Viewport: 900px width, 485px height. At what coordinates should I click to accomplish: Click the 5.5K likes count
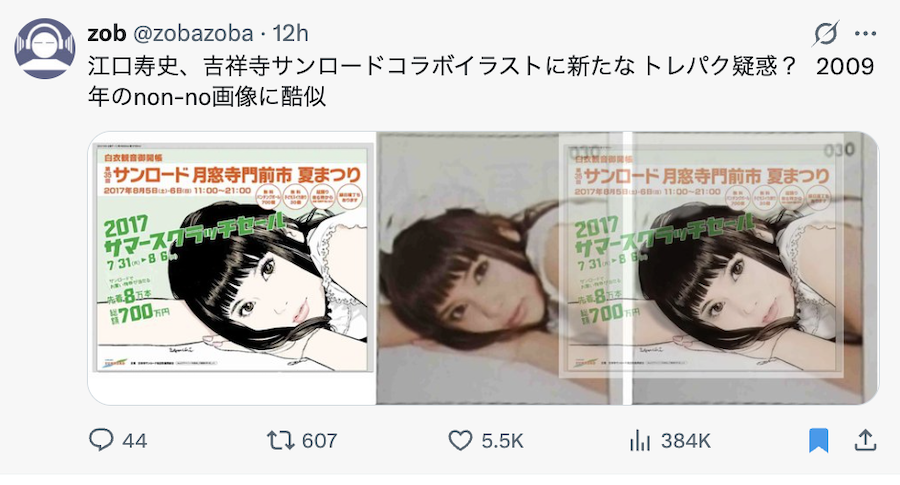pyautogui.click(x=502, y=441)
